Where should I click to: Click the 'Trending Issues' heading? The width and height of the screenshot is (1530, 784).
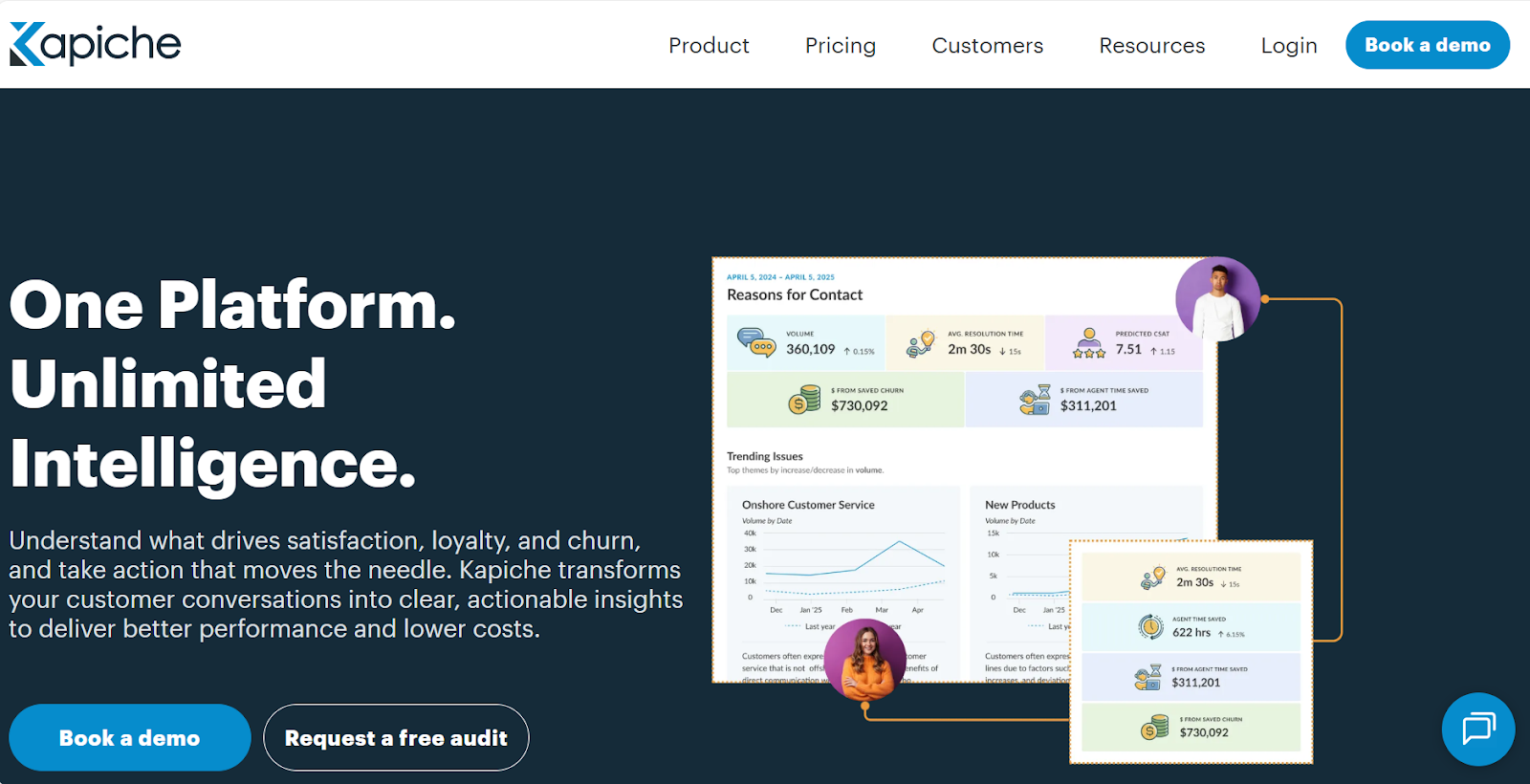[765, 456]
